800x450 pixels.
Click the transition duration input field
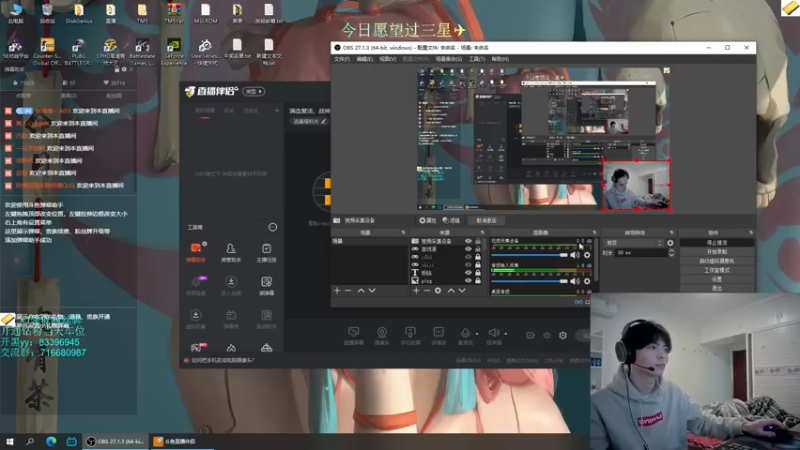pos(641,253)
